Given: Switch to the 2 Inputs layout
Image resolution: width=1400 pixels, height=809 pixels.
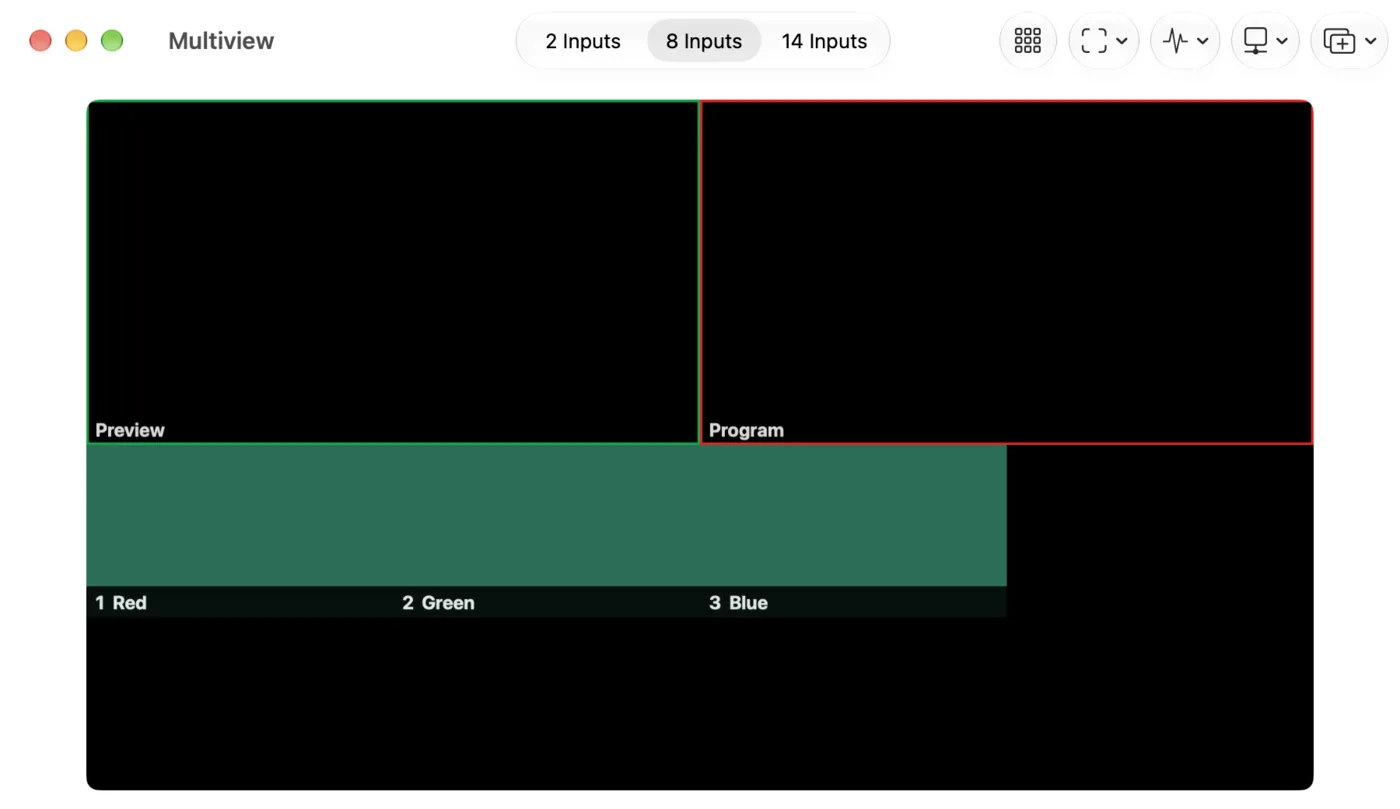Looking at the screenshot, I should 583,41.
